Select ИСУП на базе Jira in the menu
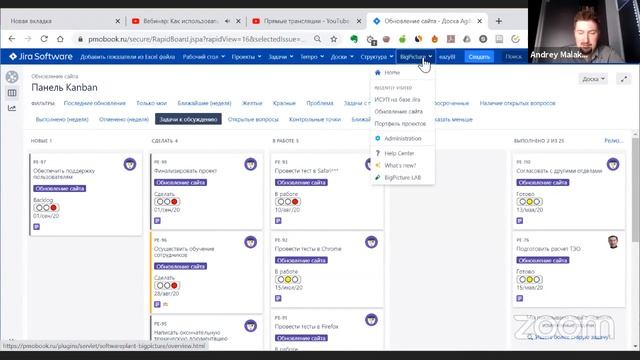 point(397,100)
